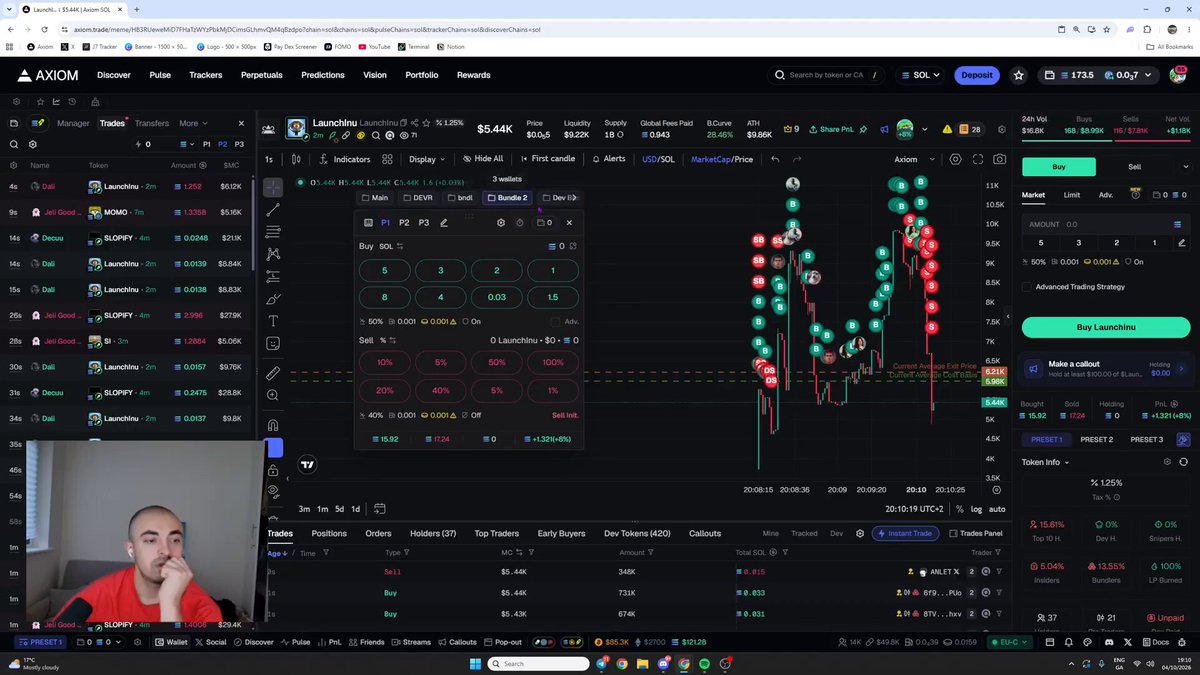Select the Limit order tab
Screen dimensions: 1200x675
(x=1071, y=195)
